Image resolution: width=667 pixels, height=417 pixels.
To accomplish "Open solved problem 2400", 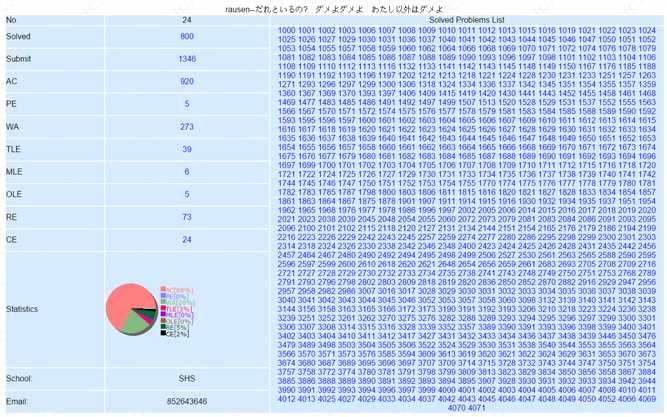I will 467,246.
